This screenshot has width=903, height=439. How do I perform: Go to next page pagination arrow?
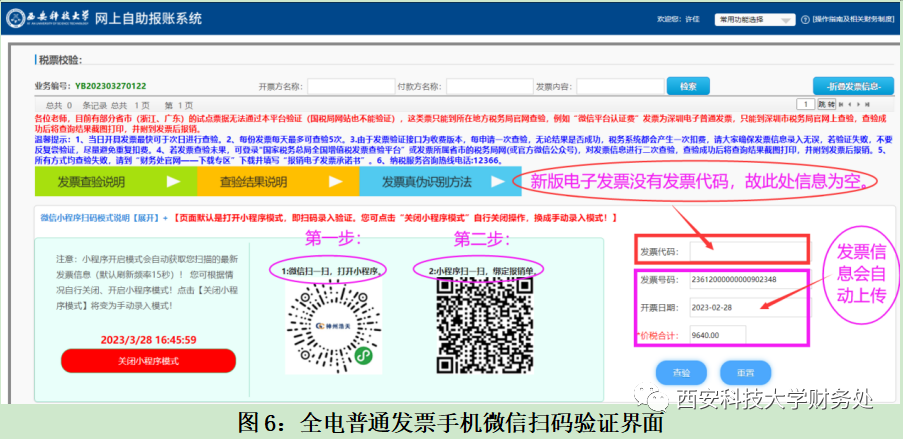(859, 104)
